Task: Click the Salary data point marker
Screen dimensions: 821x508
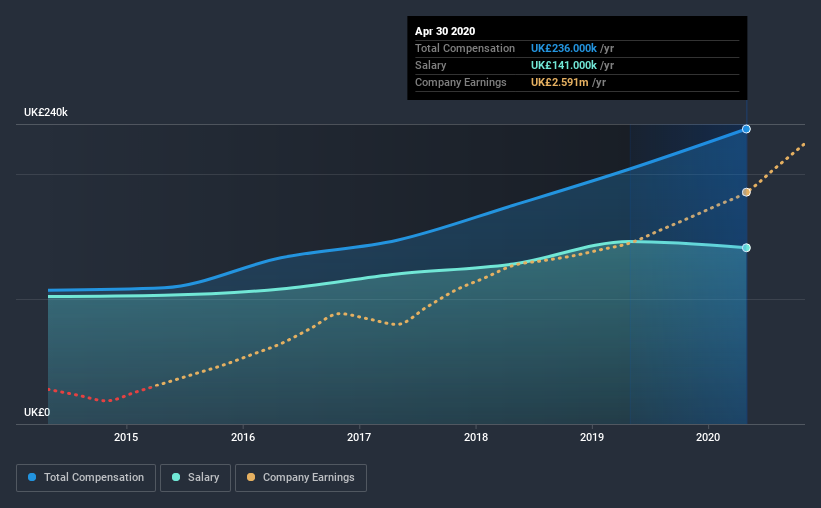Action: click(x=746, y=248)
